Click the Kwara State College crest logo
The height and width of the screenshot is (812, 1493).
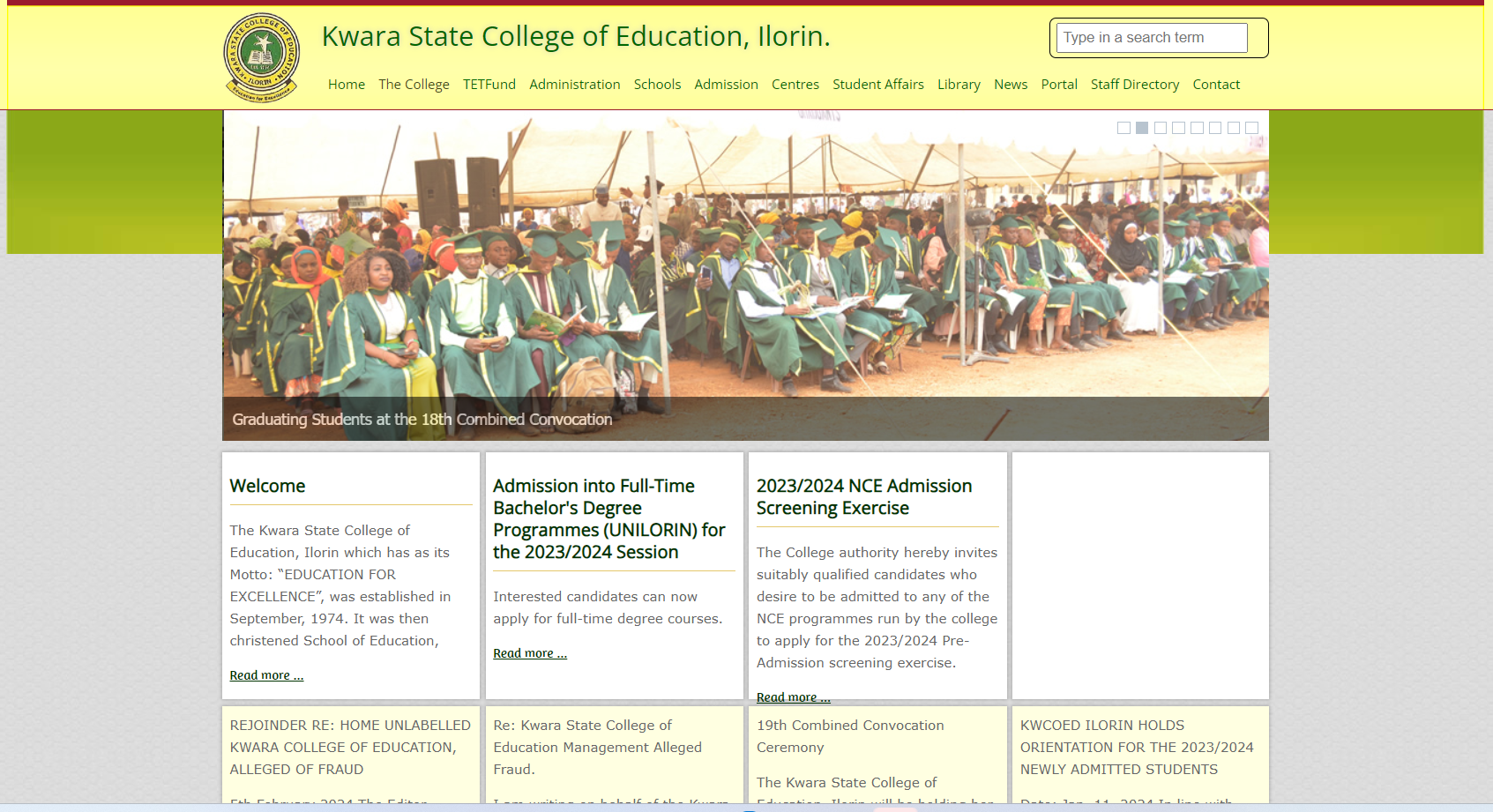click(x=261, y=57)
